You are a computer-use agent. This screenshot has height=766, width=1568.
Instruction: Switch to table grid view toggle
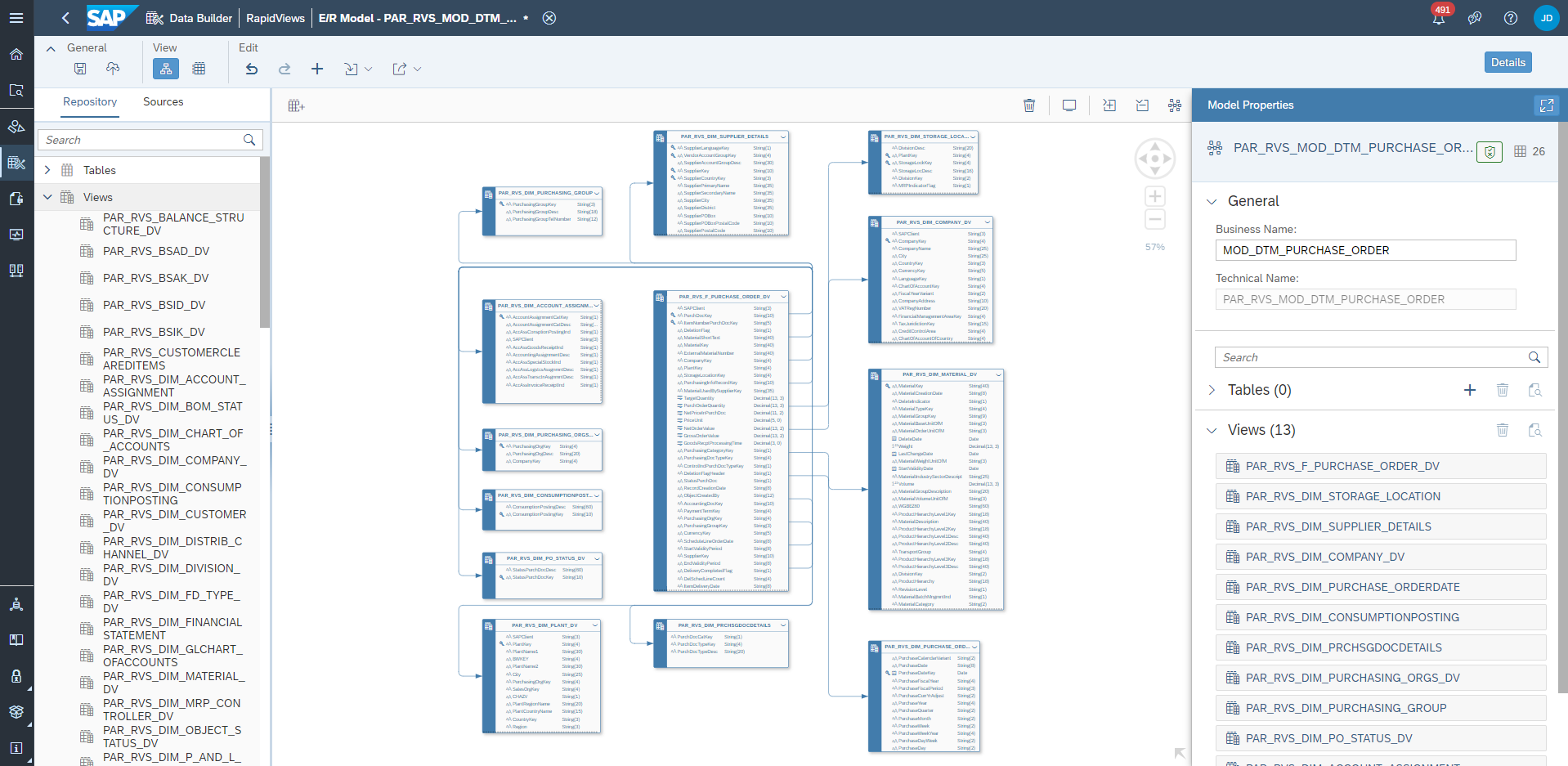(x=199, y=69)
